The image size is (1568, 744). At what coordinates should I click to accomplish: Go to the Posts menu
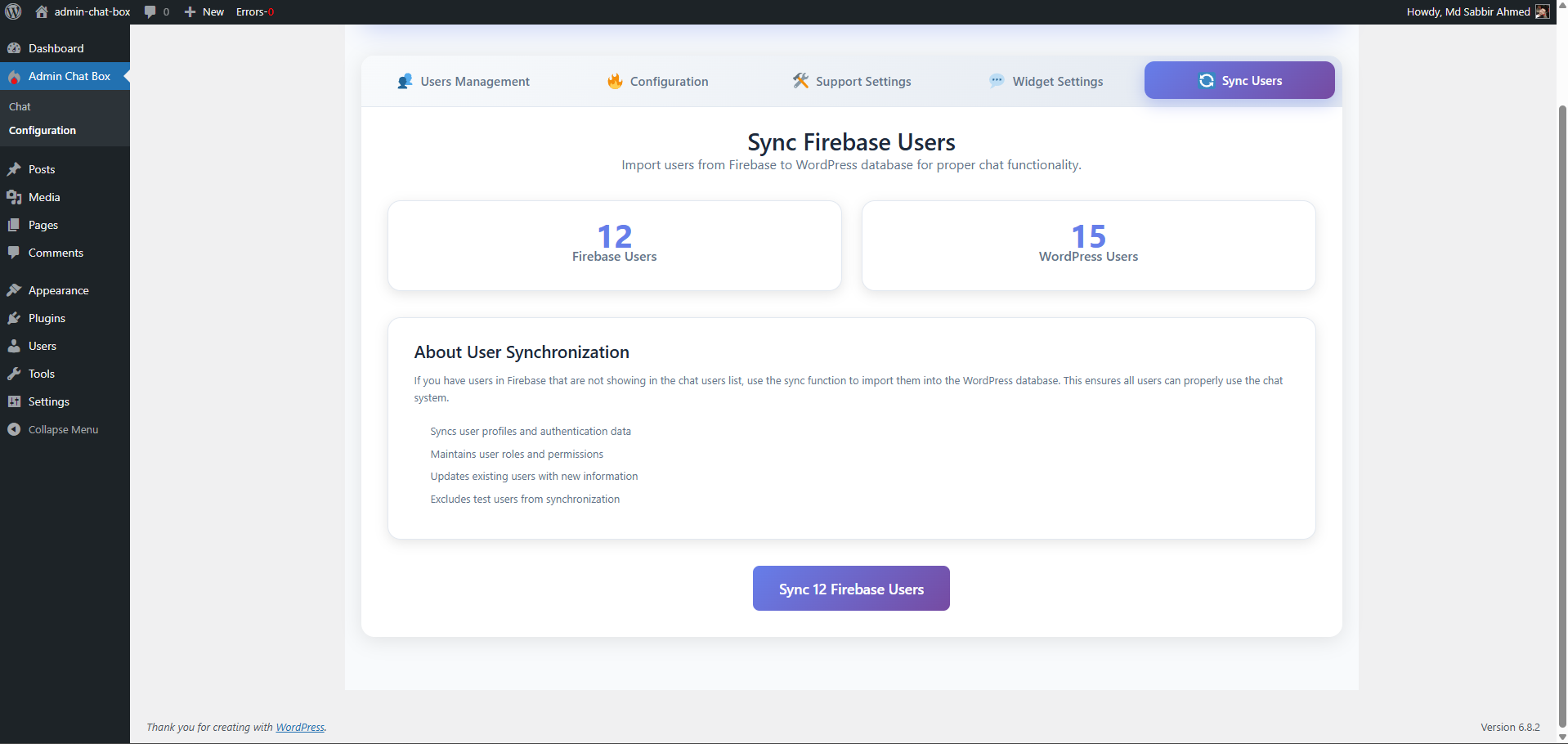pos(65,169)
